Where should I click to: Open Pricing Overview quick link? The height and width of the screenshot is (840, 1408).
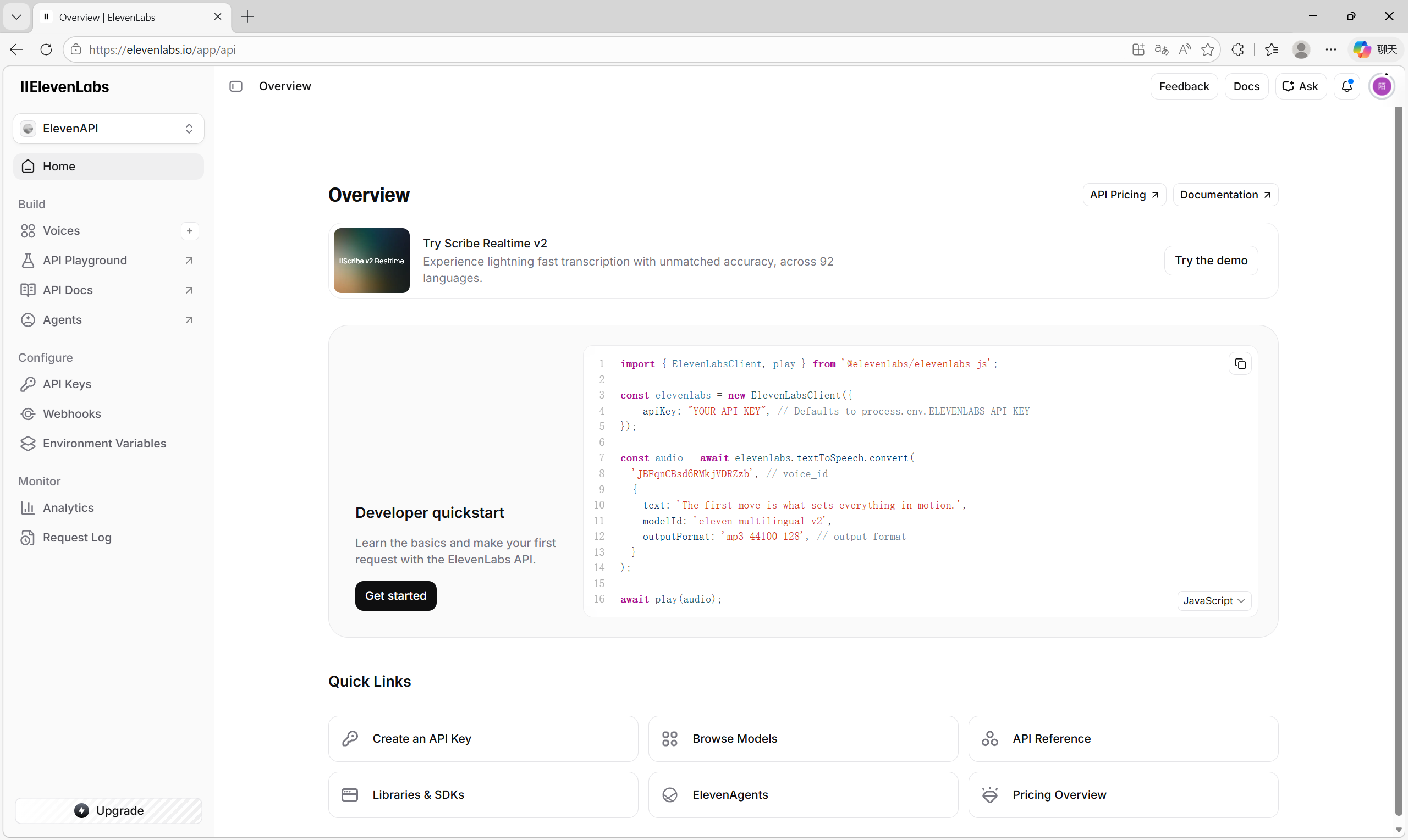[1123, 795]
